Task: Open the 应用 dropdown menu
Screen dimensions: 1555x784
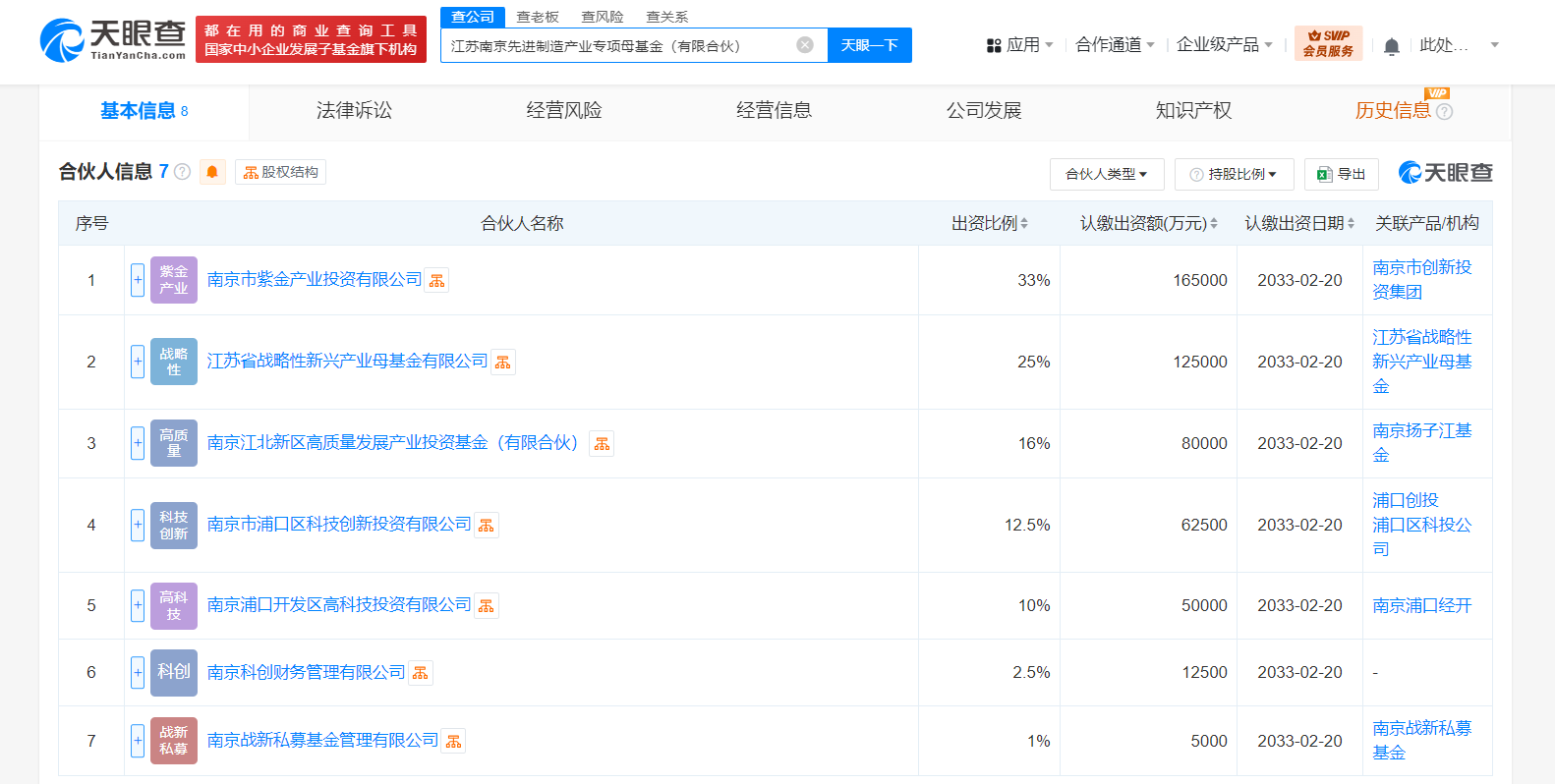Action: click(x=1019, y=45)
